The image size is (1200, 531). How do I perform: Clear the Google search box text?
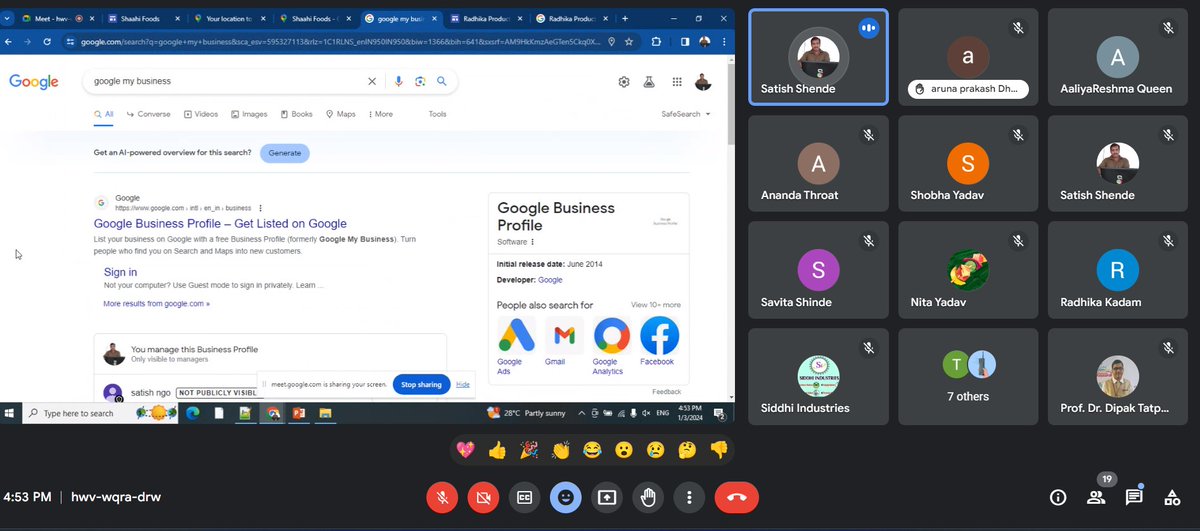point(372,81)
